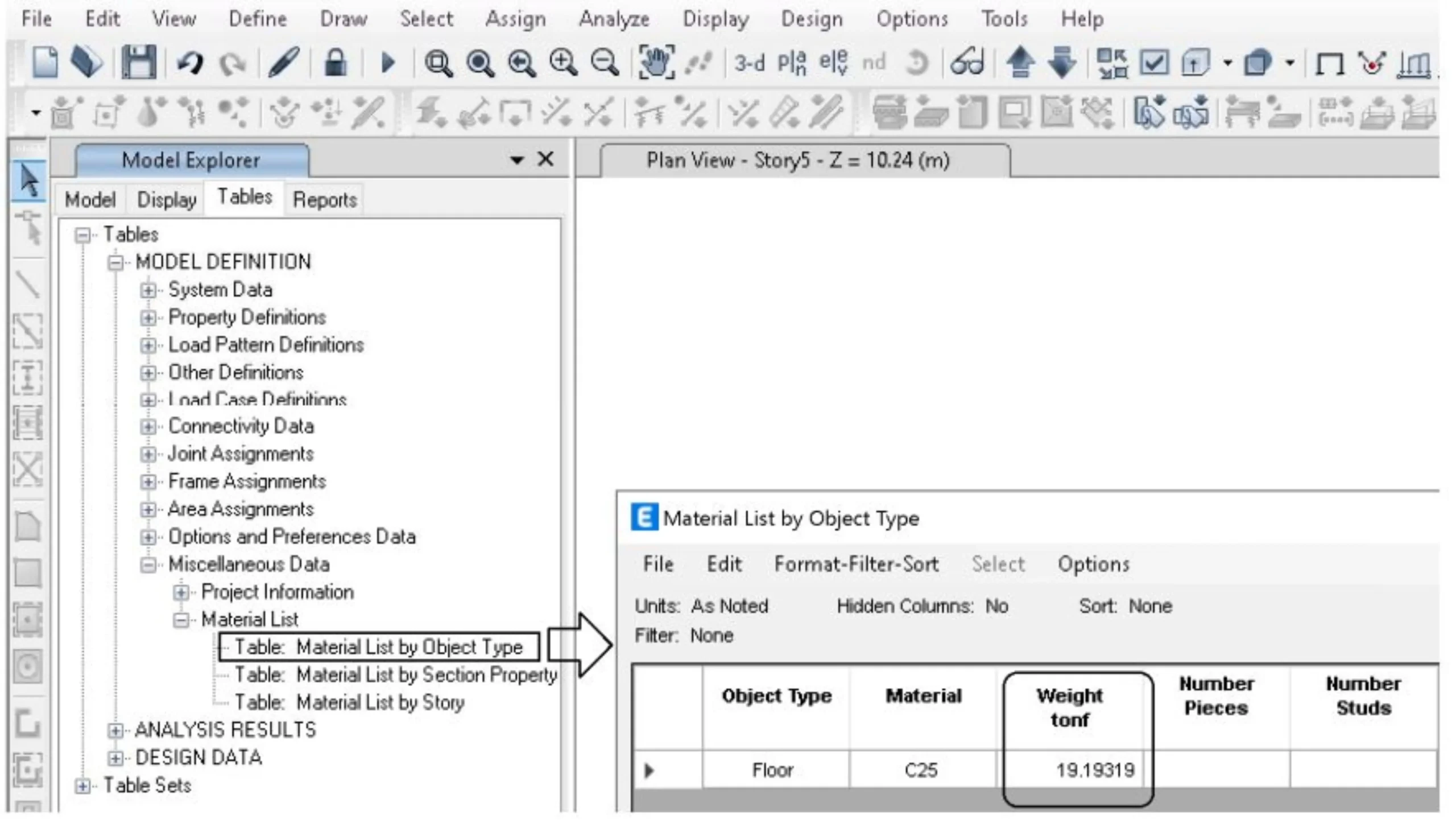Click the Weight tonf column header
Viewport: 1456px width, 832px height.
pyautogui.click(x=1069, y=707)
